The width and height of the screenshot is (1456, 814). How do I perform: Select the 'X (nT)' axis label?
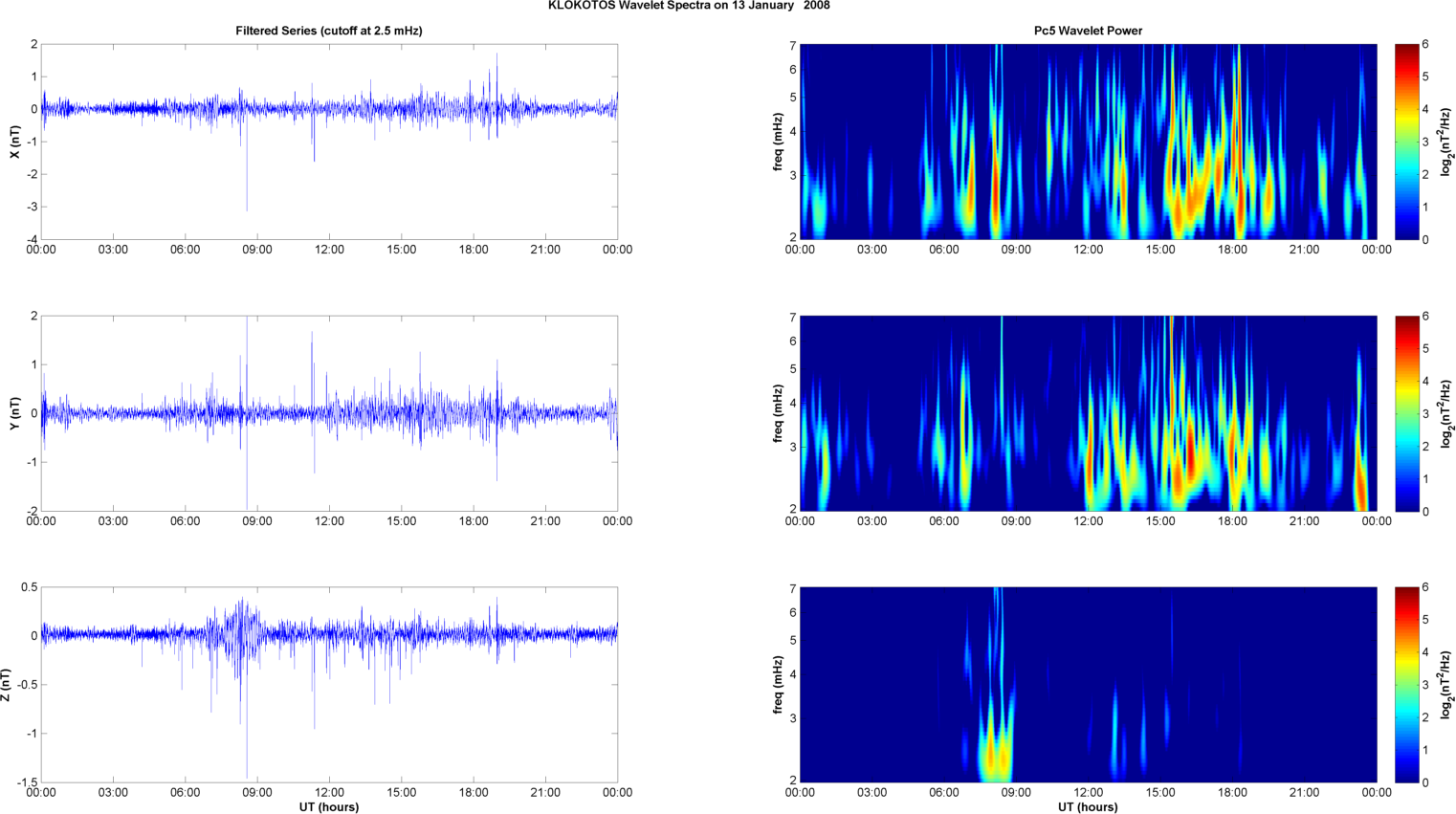coord(14,142)
